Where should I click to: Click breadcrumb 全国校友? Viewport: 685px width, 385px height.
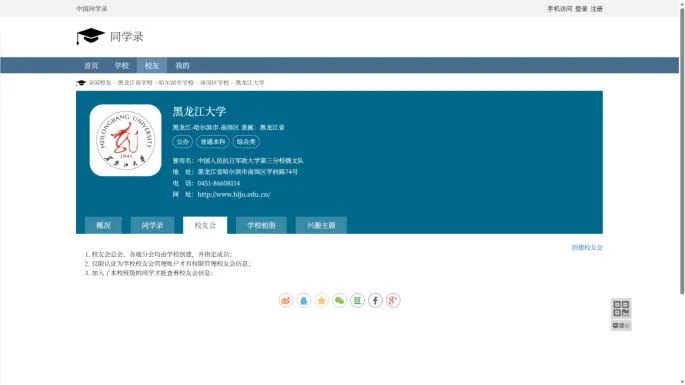click(100, 83)
